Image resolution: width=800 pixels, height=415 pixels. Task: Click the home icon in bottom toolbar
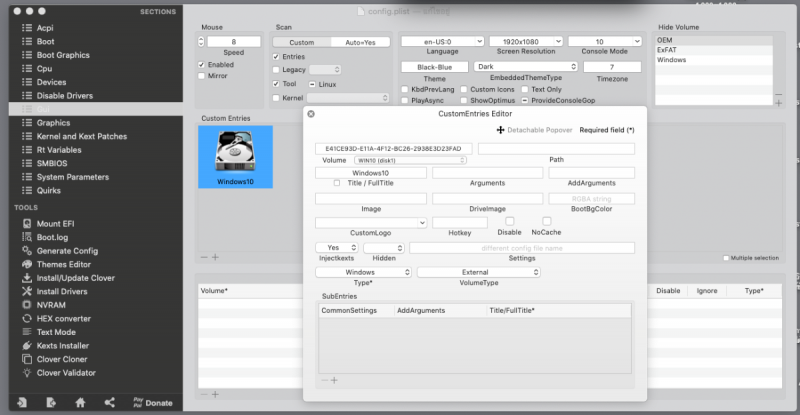point(80,403)
